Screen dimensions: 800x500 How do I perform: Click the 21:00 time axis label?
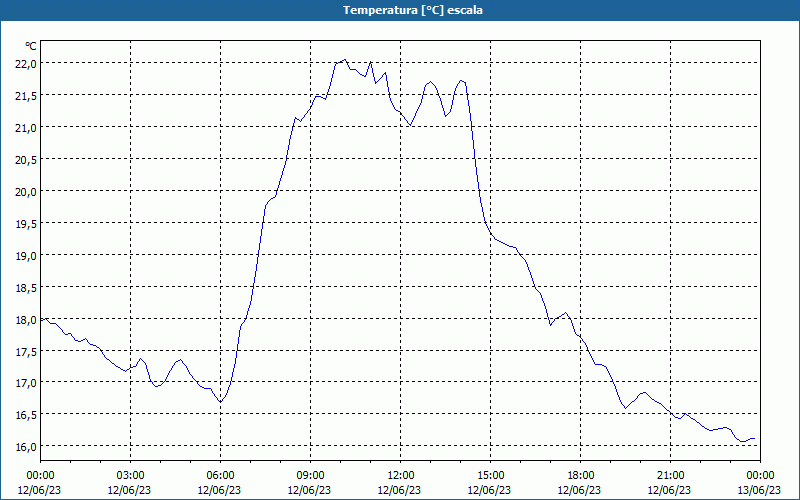670,476
